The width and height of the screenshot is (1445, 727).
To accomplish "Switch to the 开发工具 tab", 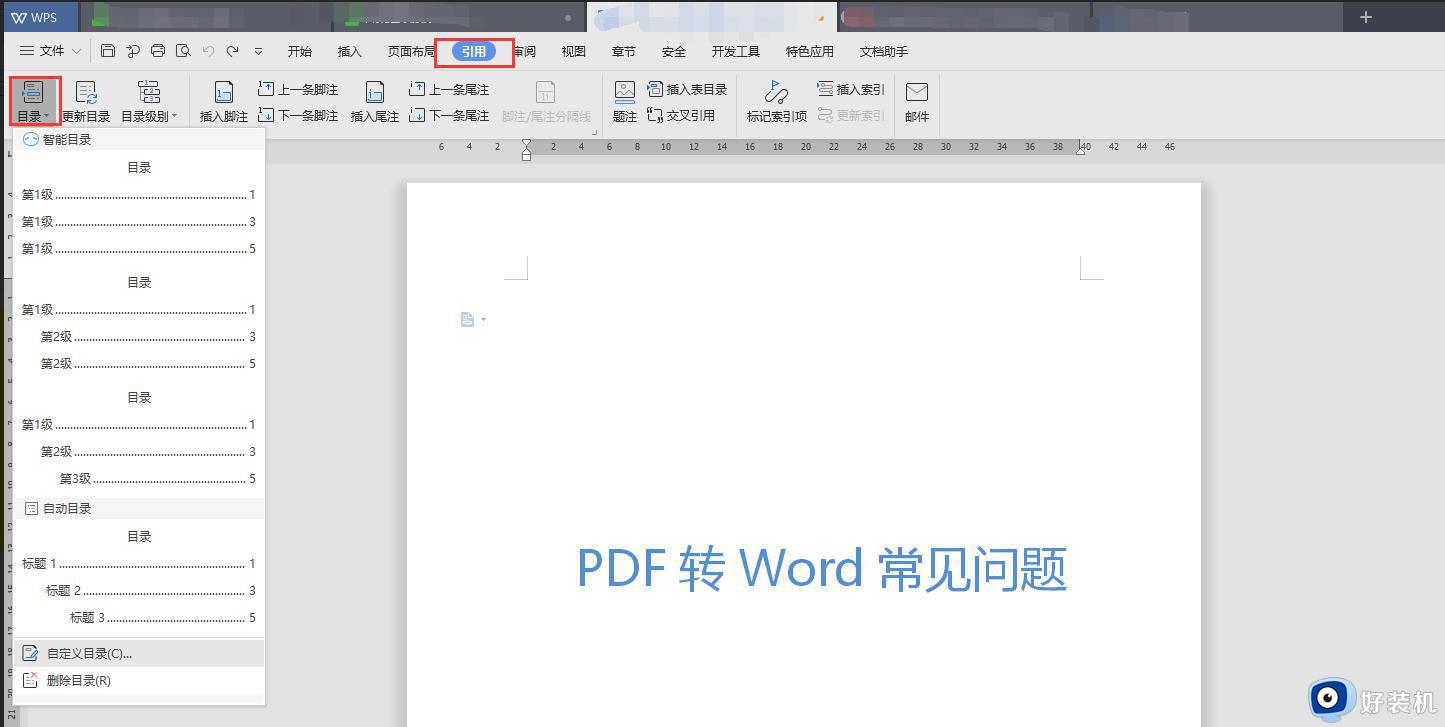I will (736, 51).
